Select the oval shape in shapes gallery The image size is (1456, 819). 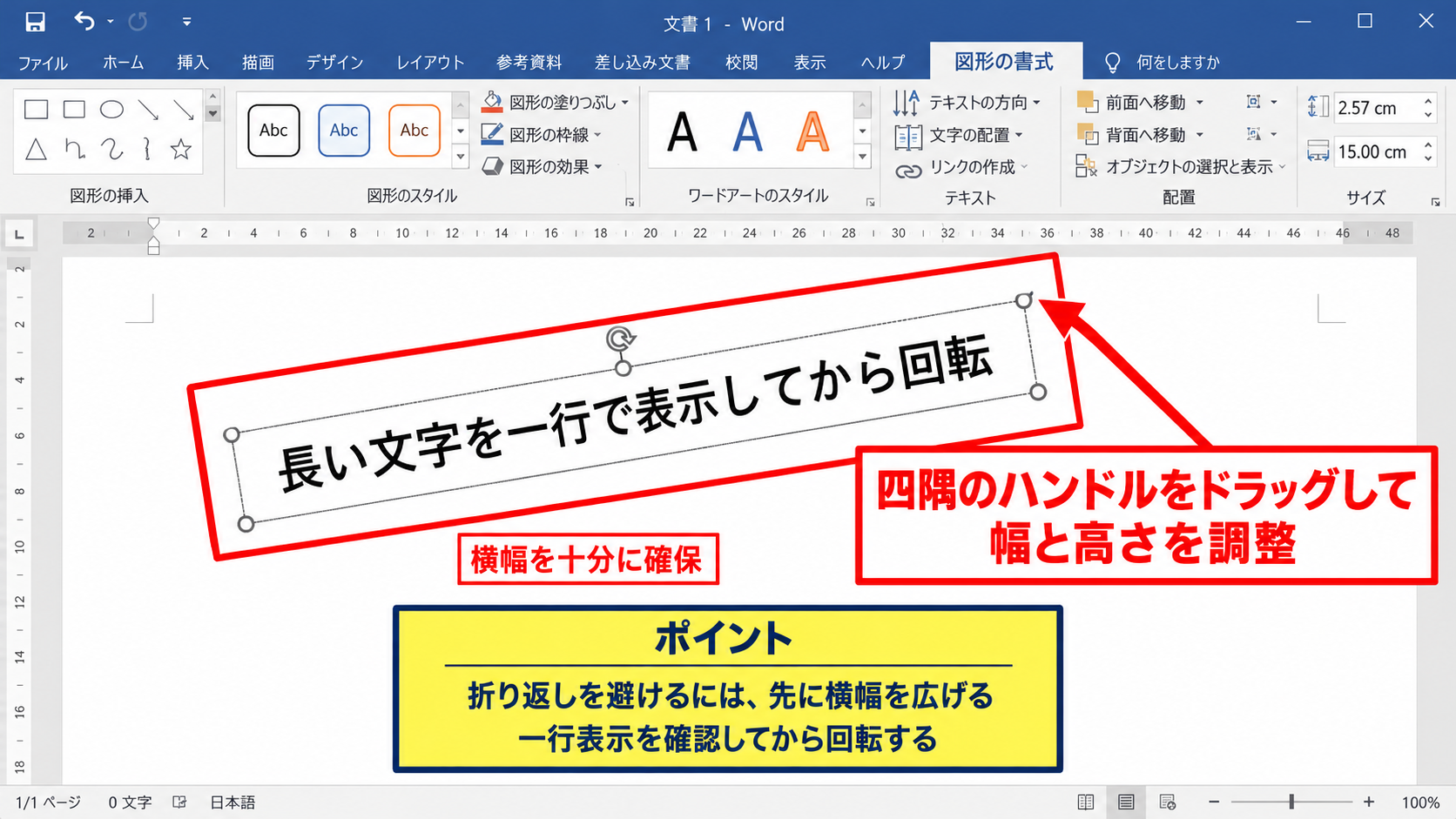pyautogui.click(x=111, y=110)
